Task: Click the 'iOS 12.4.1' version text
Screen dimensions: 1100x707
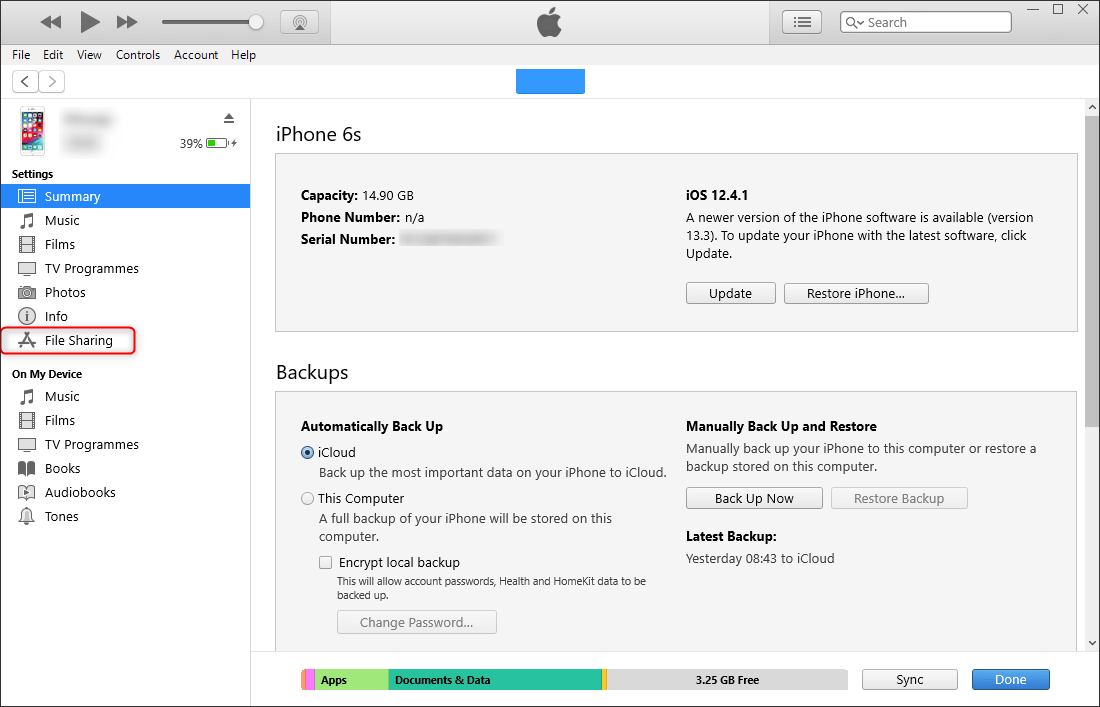Action: [717, 196]
